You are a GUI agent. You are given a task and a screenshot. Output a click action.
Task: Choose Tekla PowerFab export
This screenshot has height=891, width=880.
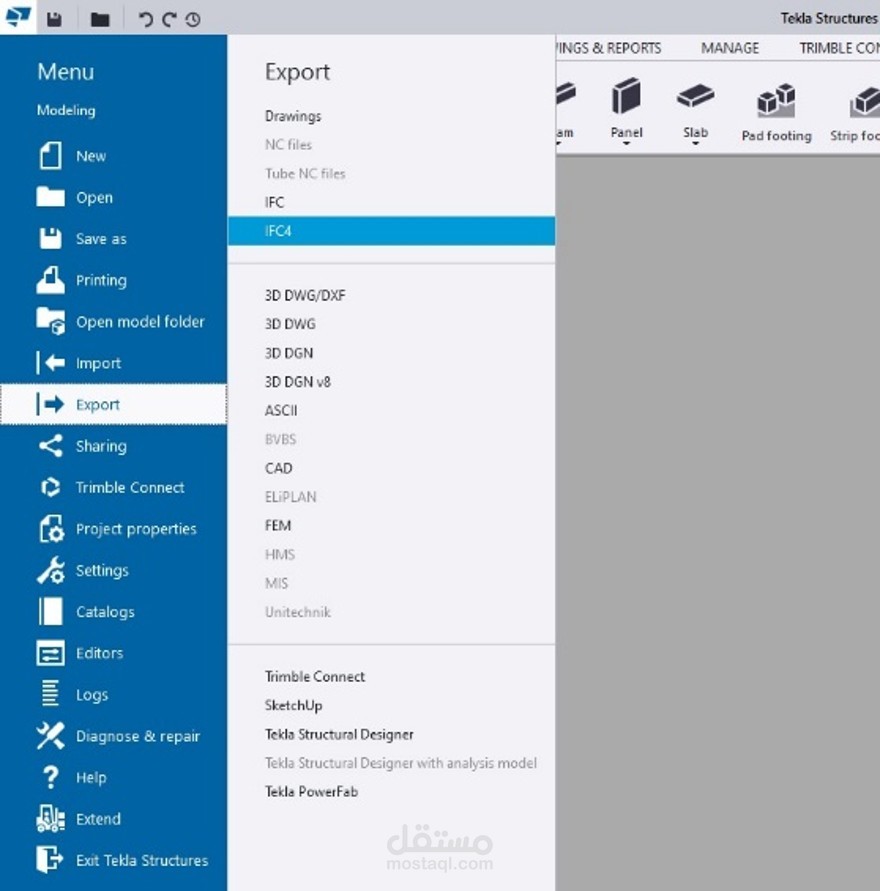(311, 792)
